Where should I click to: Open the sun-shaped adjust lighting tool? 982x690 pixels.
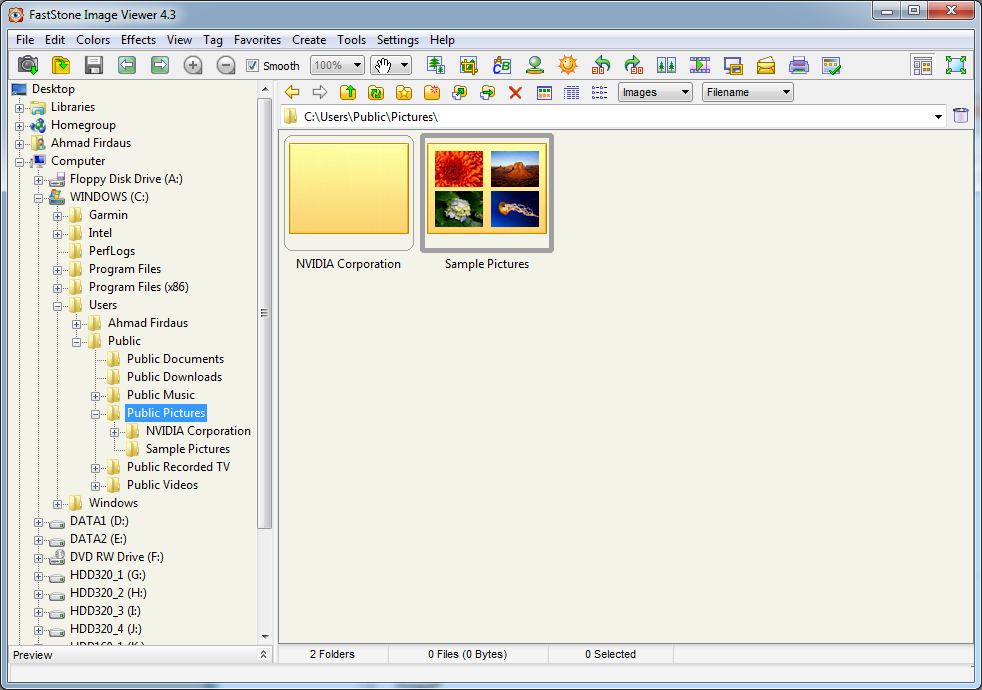tap(568, 64)
